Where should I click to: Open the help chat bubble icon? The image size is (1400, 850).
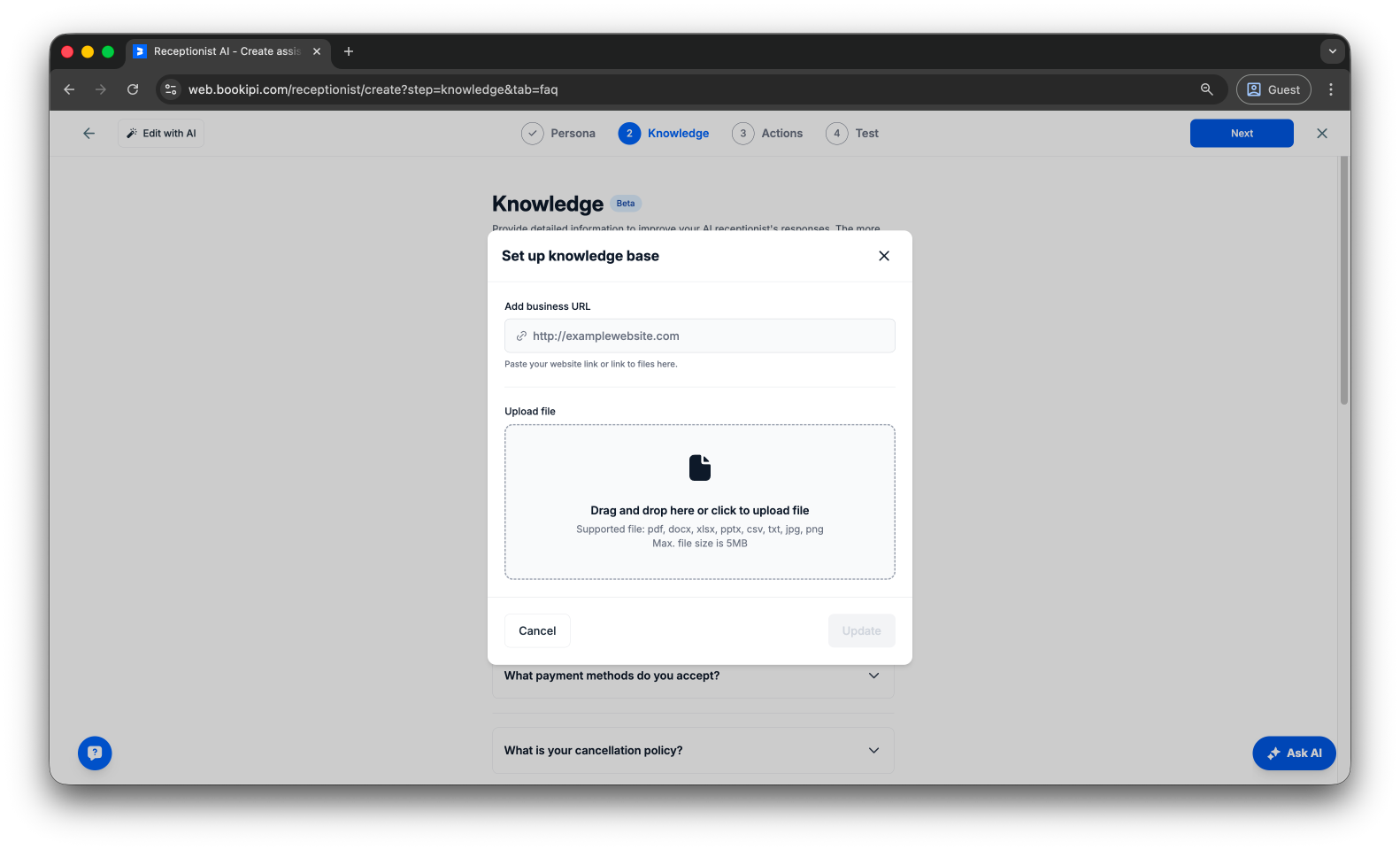pos(95,753)
